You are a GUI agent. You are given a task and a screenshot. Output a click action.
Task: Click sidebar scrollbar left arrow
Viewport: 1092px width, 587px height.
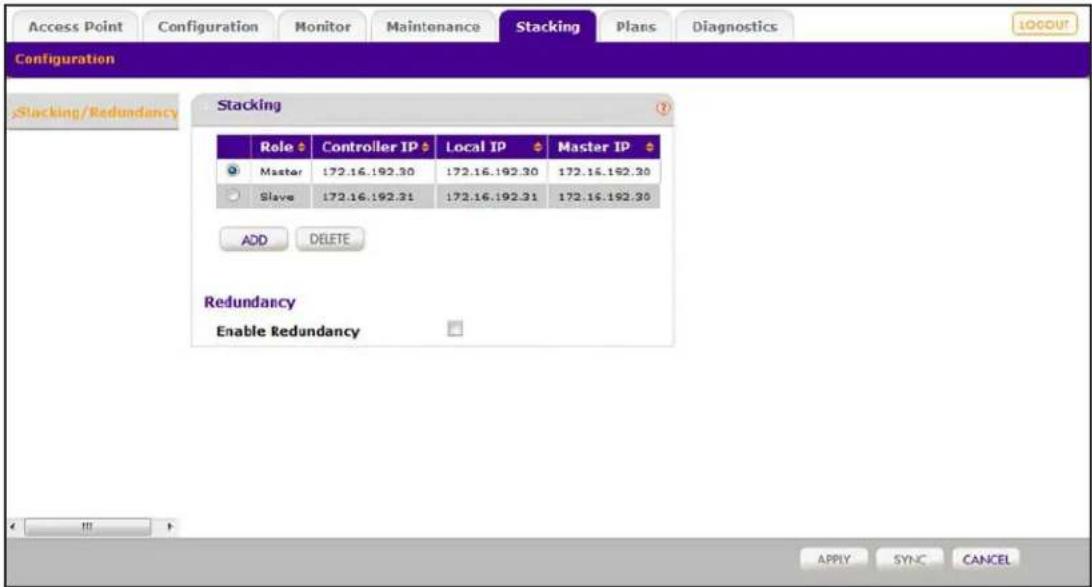(x=13, y=526)
